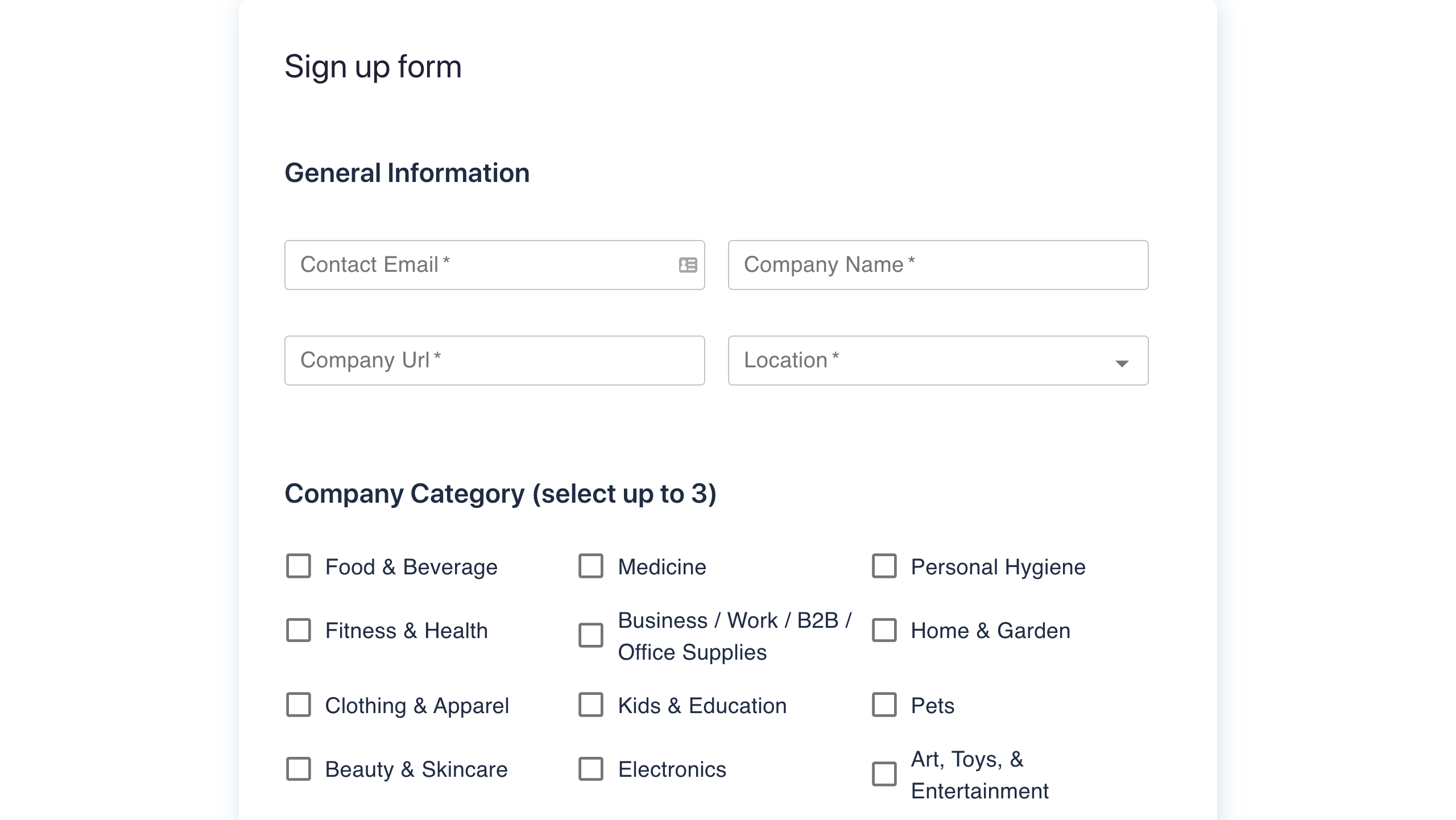
Task: Toggle the Pets category checkbox
Action: pos(884,705)
